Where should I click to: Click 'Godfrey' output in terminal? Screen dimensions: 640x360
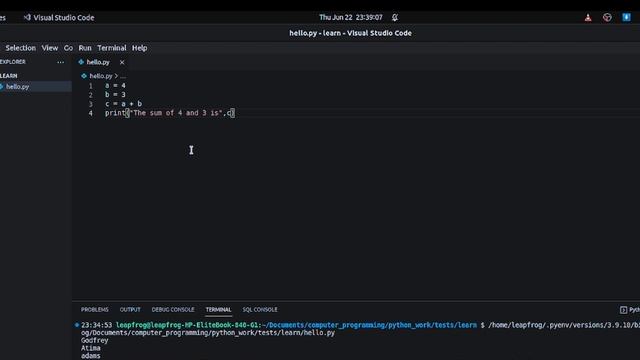coord(95,340)
